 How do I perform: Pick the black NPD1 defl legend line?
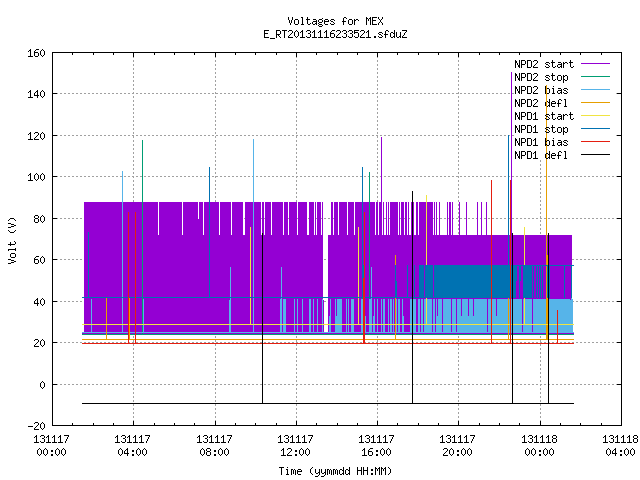pyautogui.click(x=595, y=155)
